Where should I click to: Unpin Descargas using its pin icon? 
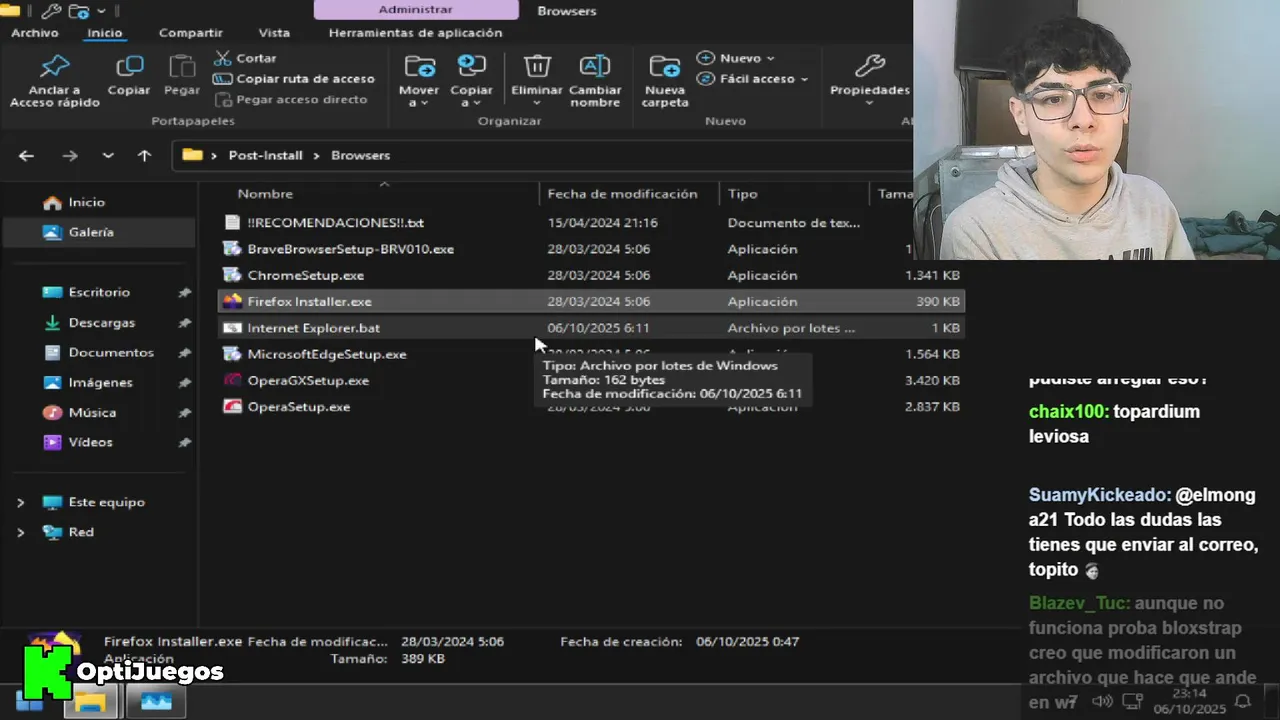(184, 323)
